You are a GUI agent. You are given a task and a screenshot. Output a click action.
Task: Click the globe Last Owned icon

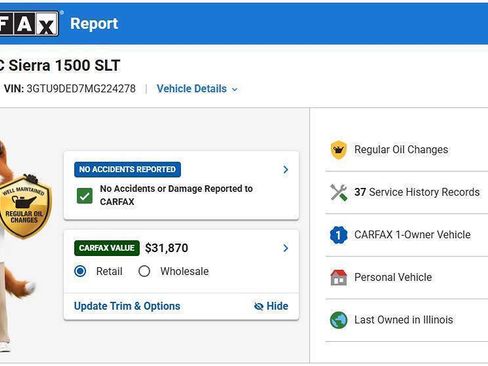point(339,320)
